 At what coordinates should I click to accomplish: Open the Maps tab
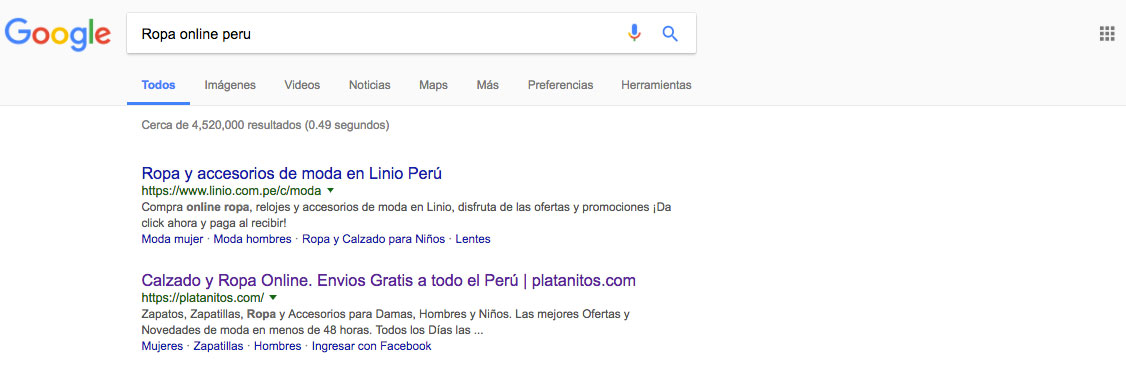pyautogui.click(x=433, y=85)
